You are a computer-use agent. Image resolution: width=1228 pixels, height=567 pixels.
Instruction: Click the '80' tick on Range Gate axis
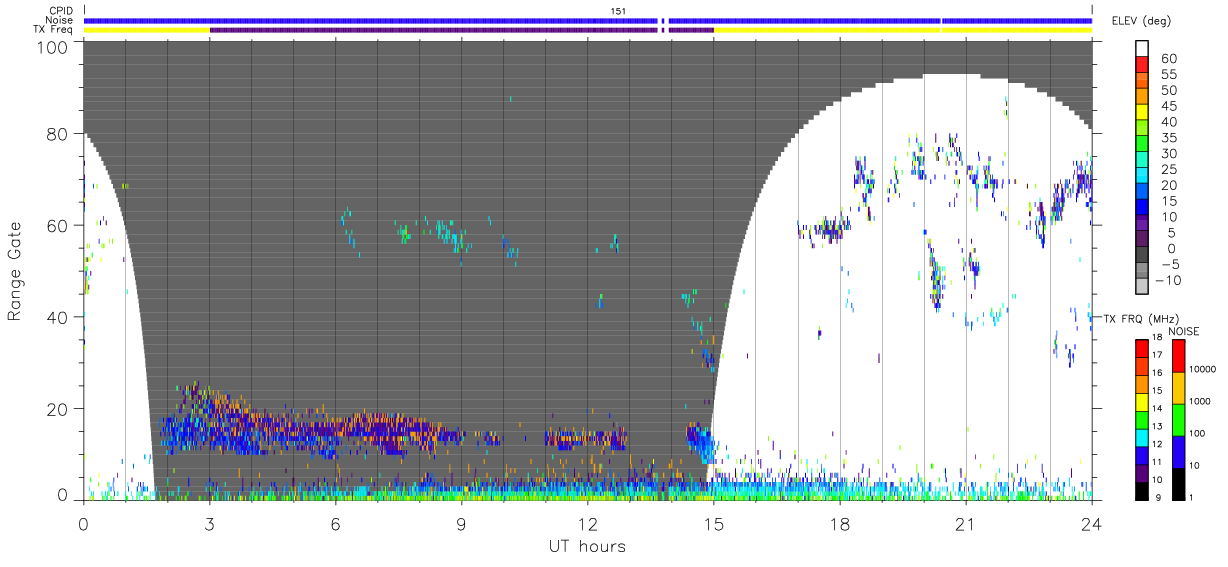point(59,134)
